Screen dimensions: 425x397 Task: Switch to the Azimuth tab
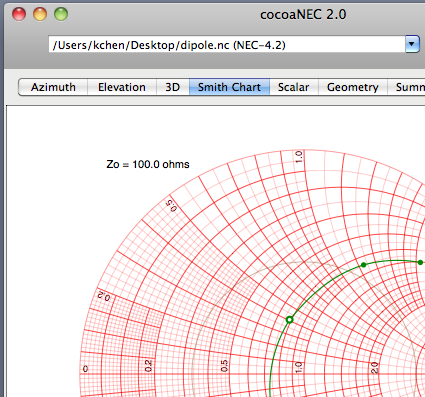click(53, 87)
